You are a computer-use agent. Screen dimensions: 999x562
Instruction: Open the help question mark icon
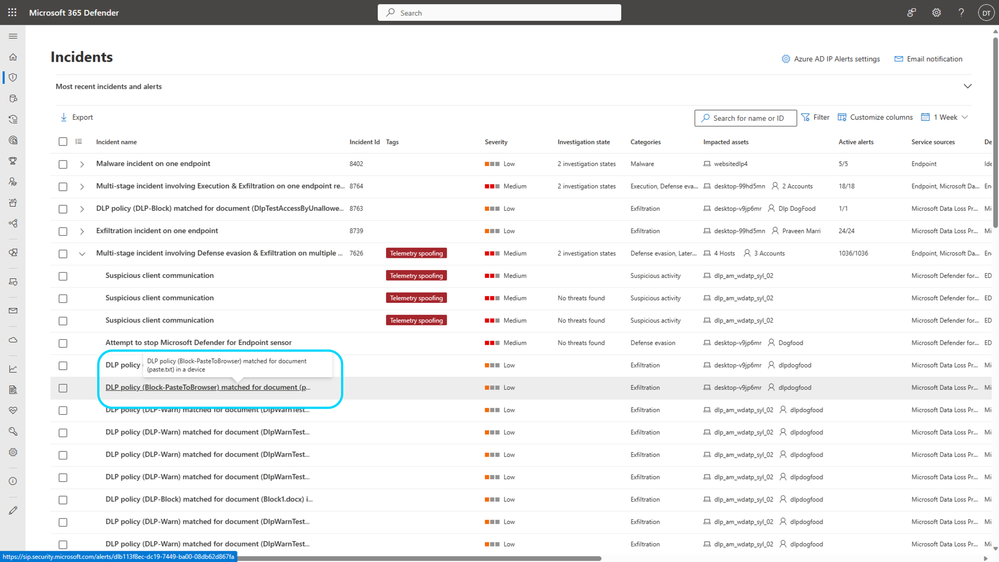tap(961, 12)
